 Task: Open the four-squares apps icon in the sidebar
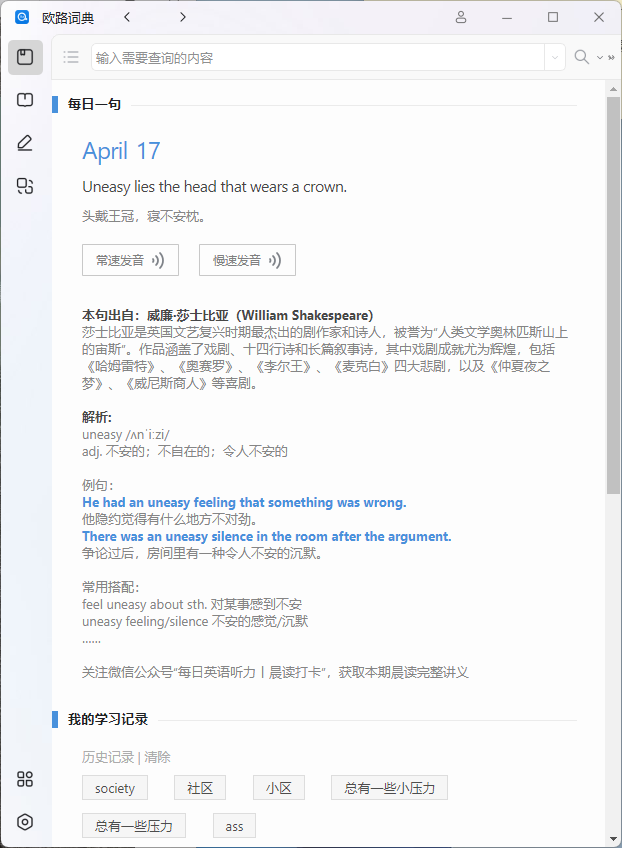[x=25, y=779]
